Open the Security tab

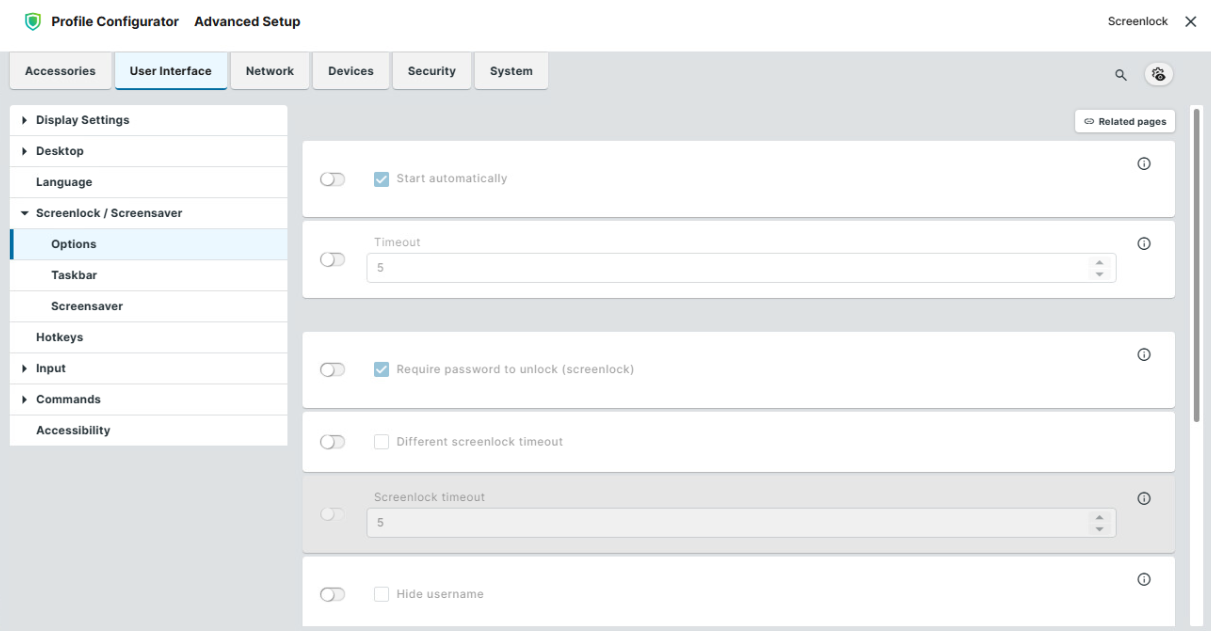pyautogui.click(x=431, y=71)
